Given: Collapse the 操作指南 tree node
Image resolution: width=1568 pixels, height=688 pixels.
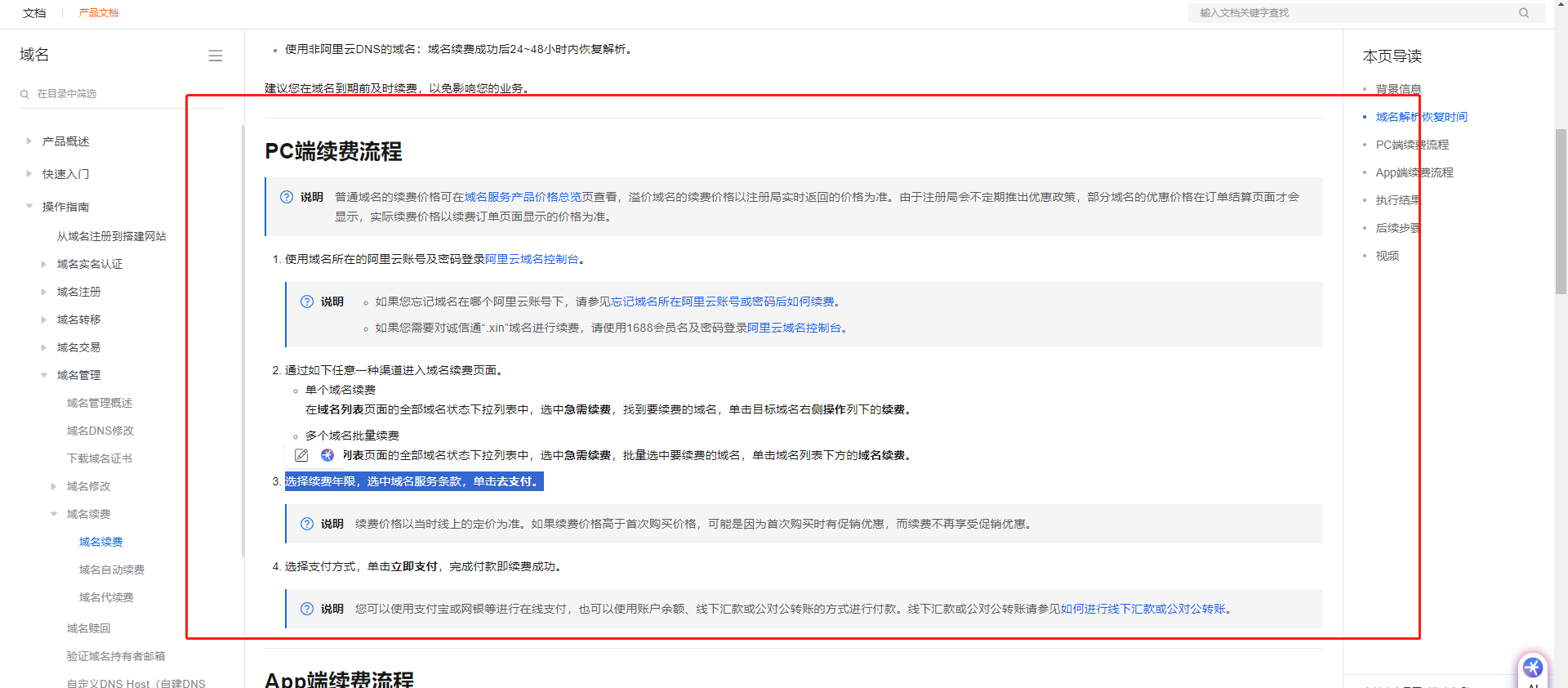Looking at the screenshot, I should click(x=29, y=207).
